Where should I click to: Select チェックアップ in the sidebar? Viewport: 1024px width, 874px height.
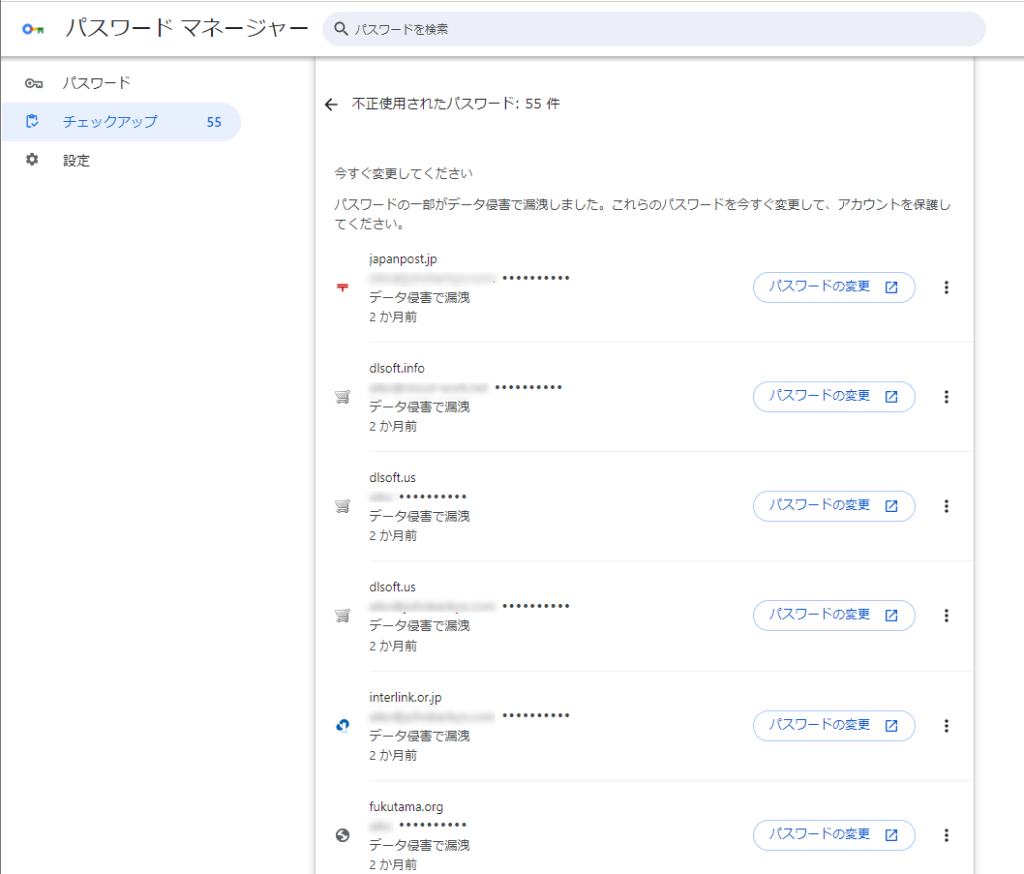(110, 122)
